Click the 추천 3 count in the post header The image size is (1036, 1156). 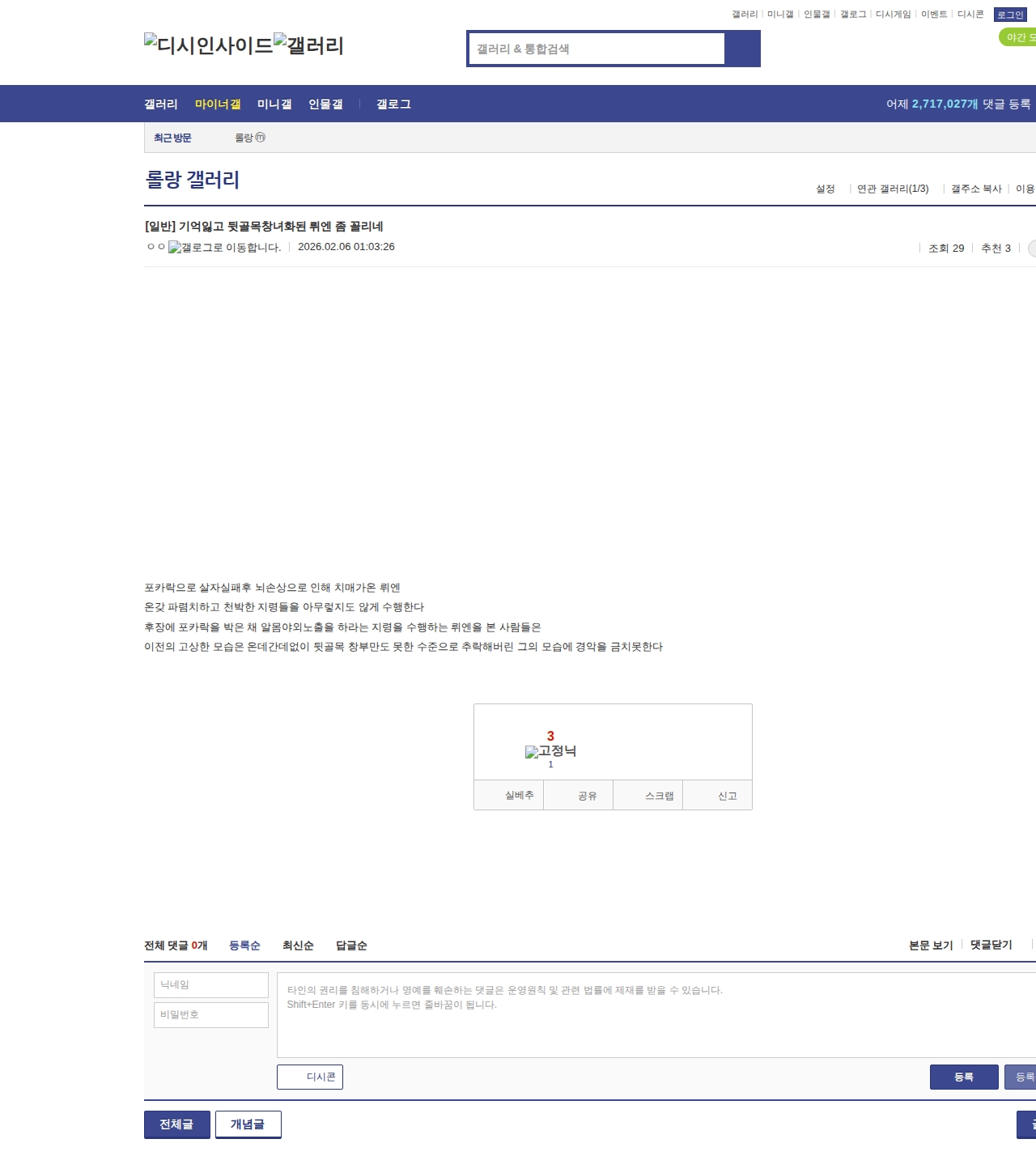pyautogui.click(x=996, y=249)
